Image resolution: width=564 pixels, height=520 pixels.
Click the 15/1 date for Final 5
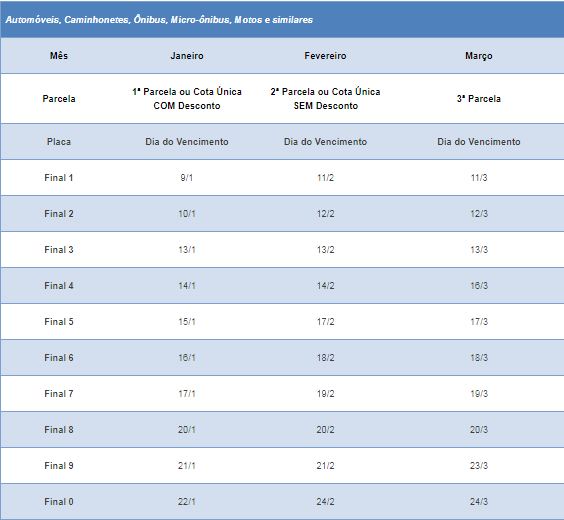[x=187, y=321]
